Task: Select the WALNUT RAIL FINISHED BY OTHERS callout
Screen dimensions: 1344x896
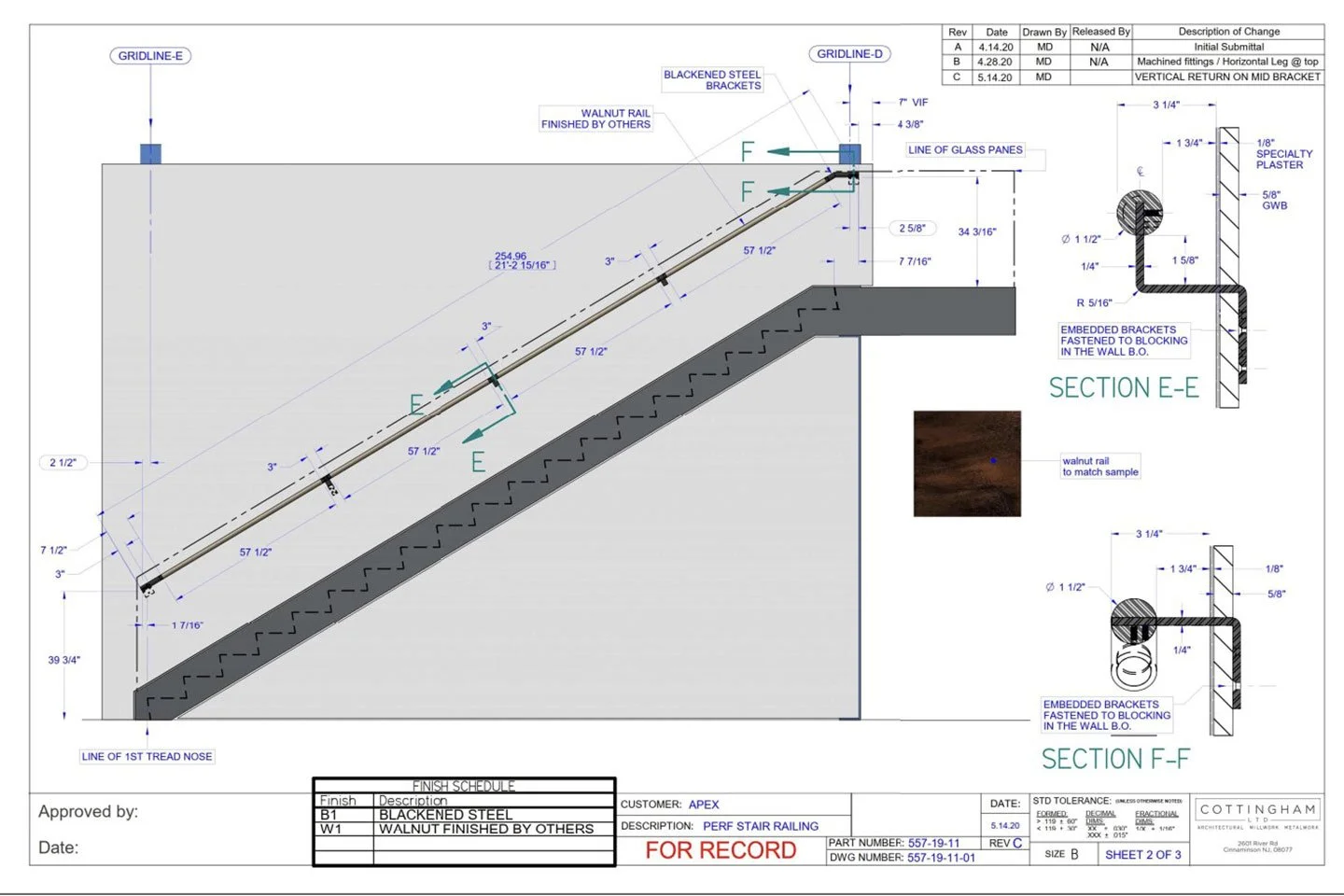Action: click(x=595, y=119)
